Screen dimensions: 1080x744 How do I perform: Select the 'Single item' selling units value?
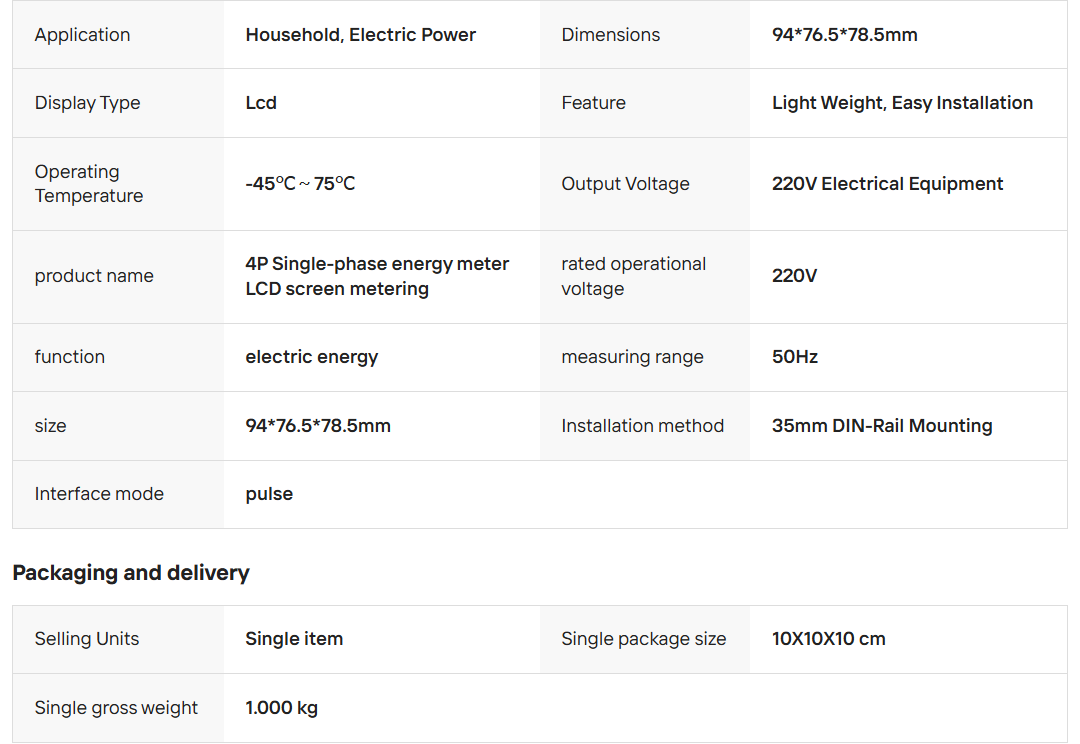(x=294, y=639)
